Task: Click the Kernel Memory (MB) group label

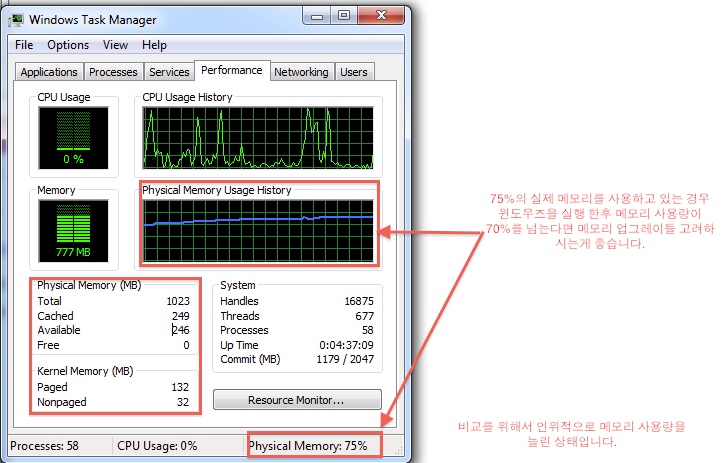Action: tap(85, 371)
